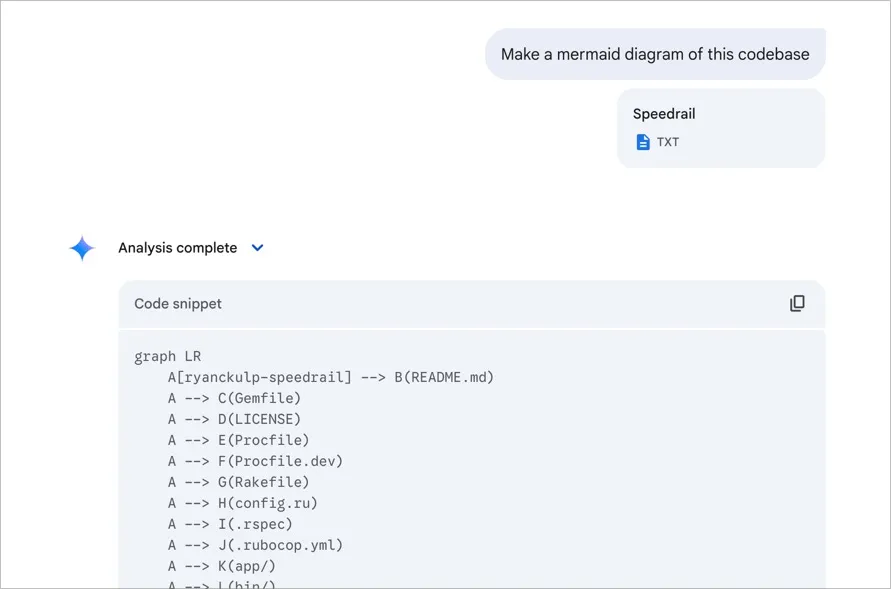The image size is (891, 589).
Task: Select the "Make a mermaid diagram" message bubble
Action: tap(655, 54)
